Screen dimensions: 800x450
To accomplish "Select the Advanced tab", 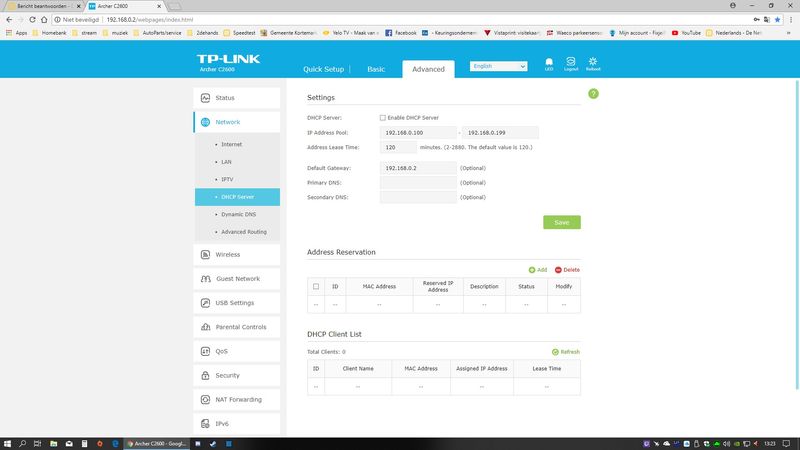I will click(428, 69).
